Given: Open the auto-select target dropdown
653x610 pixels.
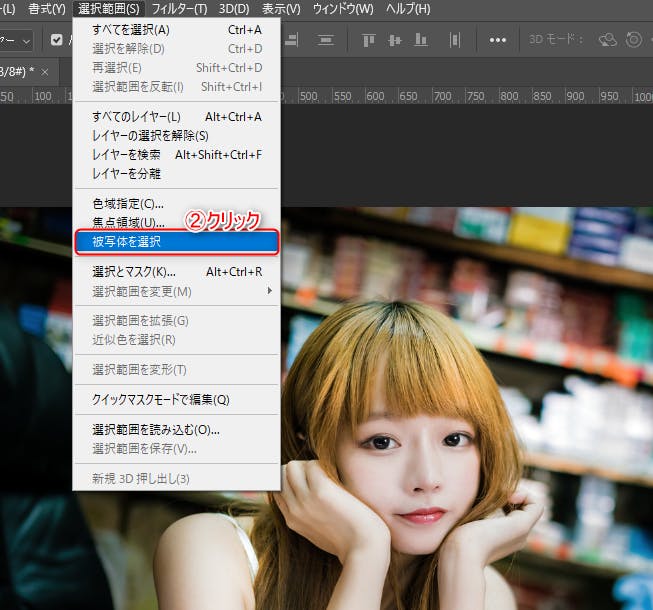Looking at the screenshot, I should [x=20, y=40].
